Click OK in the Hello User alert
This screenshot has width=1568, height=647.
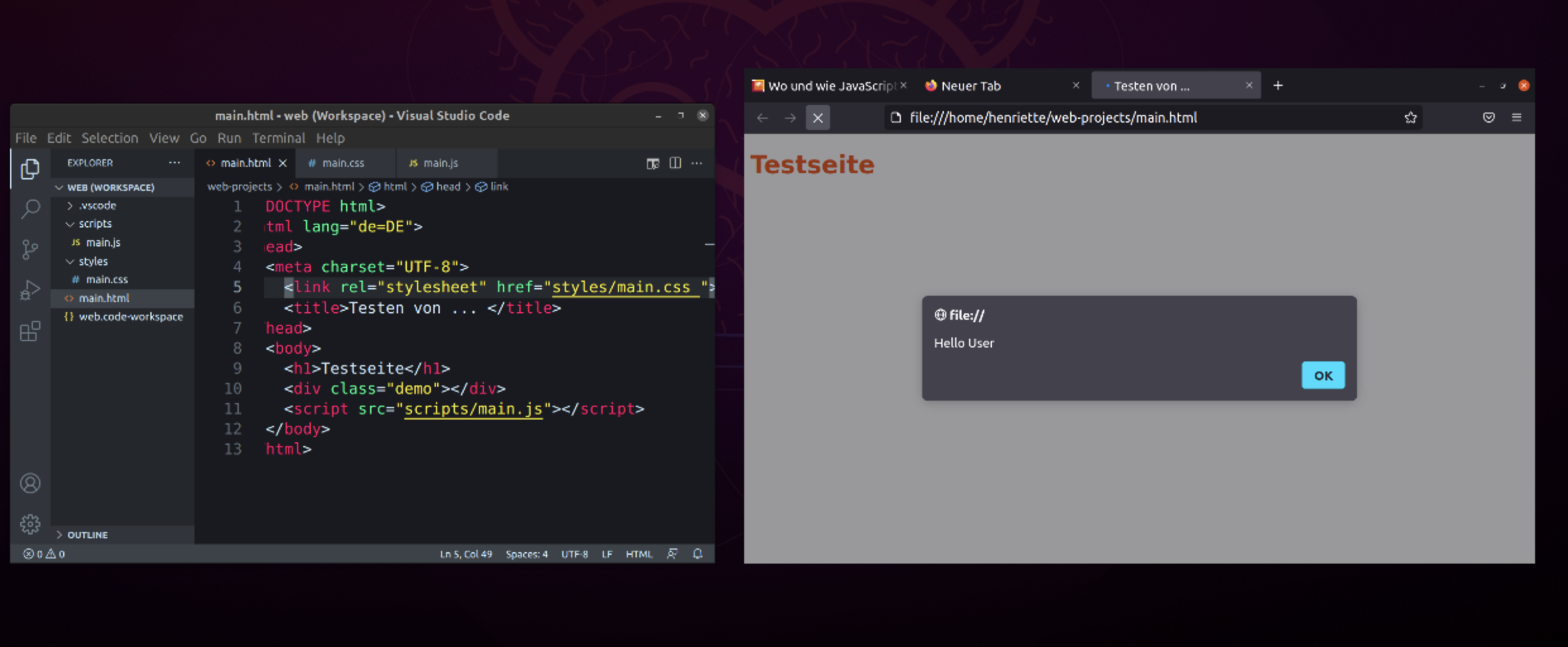pos(1323,376)
